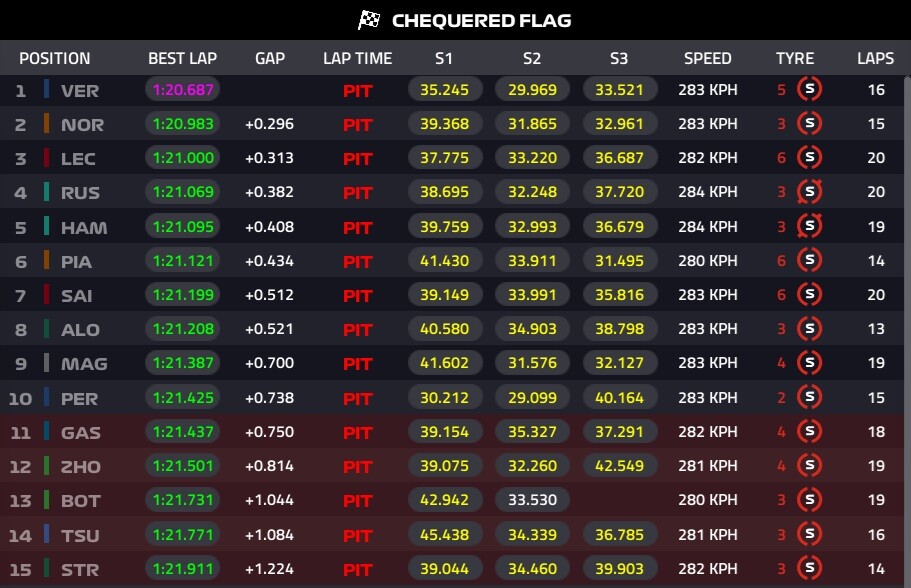911x588 pixels.
Task: Click Verstappen's blue team colour bar
Action: pyautogui.click(x=46, y=90)
